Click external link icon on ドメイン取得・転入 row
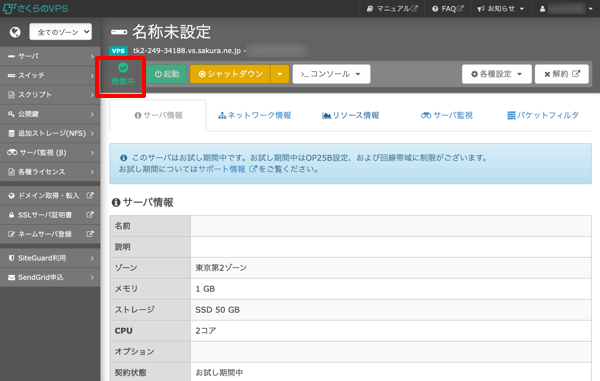The width and height of the screenshot is (600, 381). 90,195
